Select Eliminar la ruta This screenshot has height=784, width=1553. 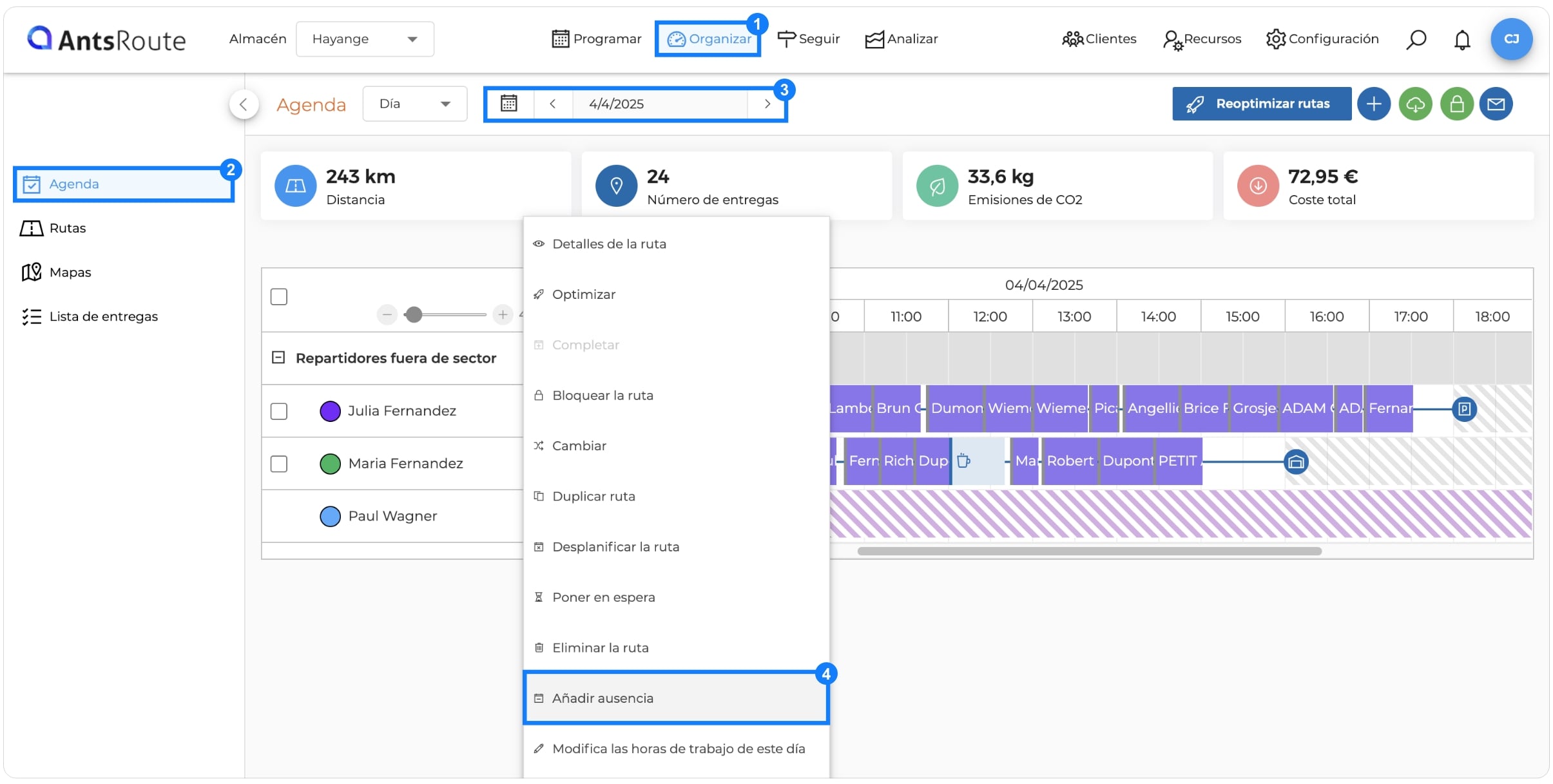pyautogui.click(x=676, y=648)
